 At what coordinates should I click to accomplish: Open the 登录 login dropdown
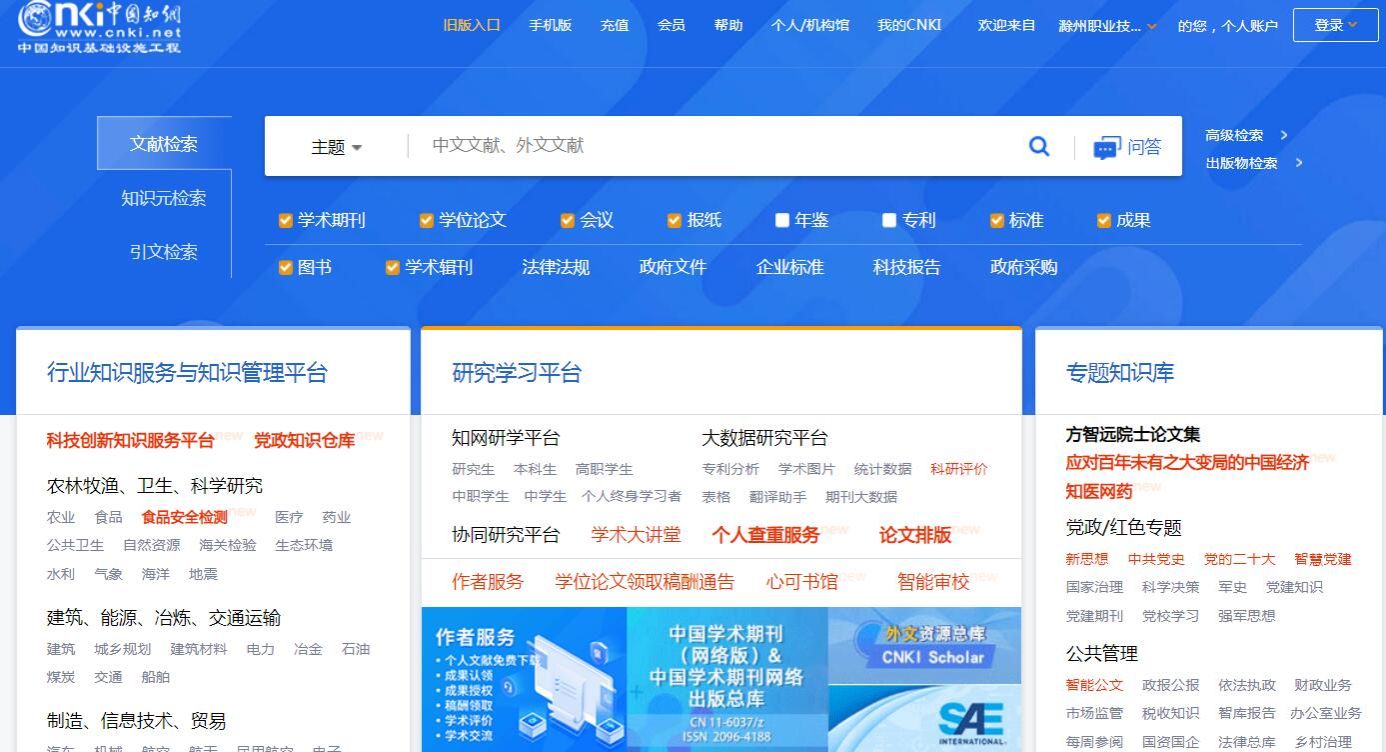1335,25
